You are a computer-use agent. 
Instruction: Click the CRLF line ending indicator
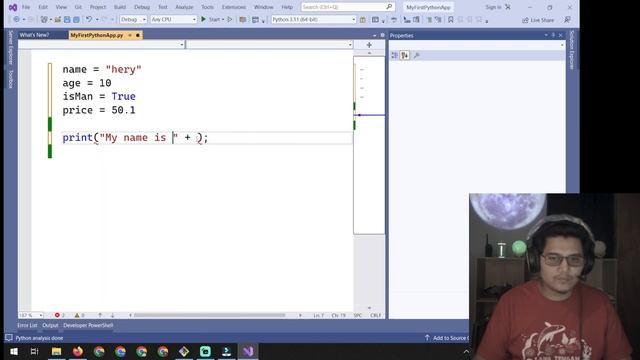[376, 315]
